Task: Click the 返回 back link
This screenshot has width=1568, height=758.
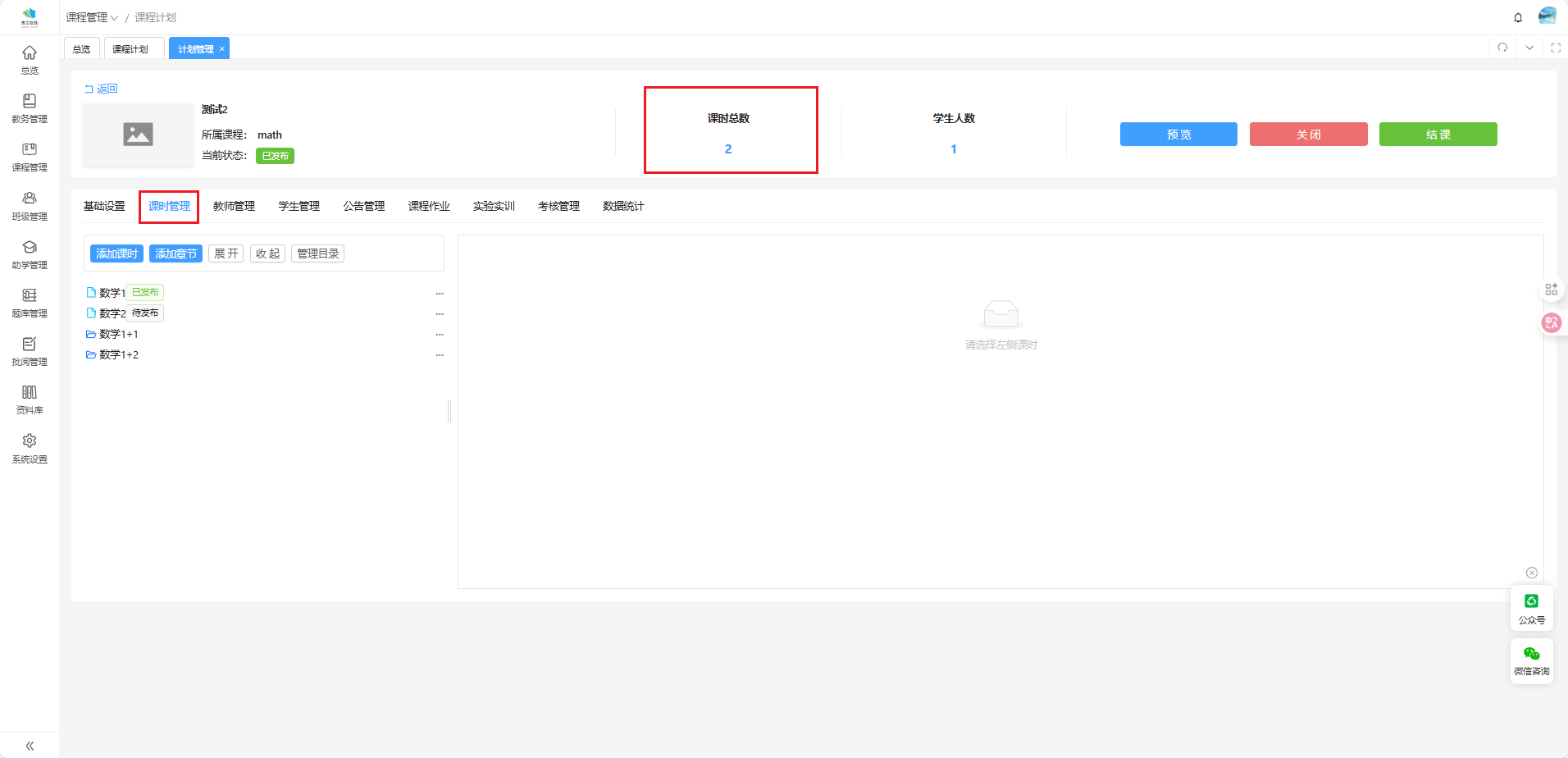Action: pos(101,89)
